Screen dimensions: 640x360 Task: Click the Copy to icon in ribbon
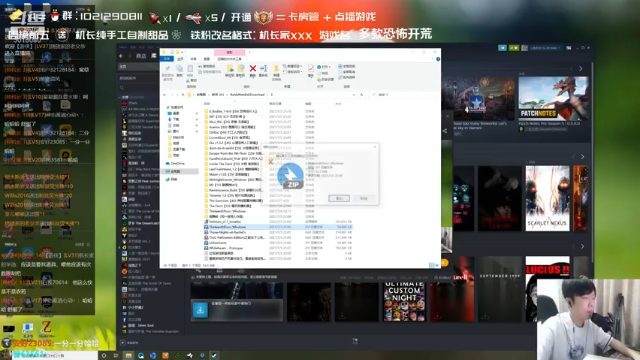[241, 69]
